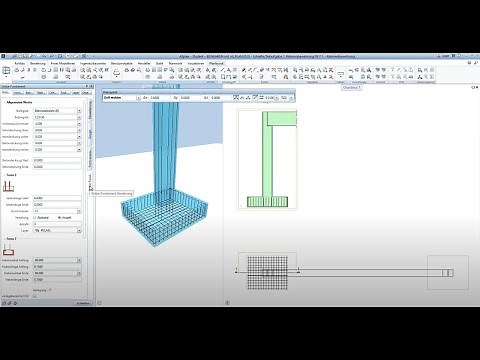Screen dimensions: 480x360
Task: Open the Betondeckung unten dropdown
Action: 79,137
